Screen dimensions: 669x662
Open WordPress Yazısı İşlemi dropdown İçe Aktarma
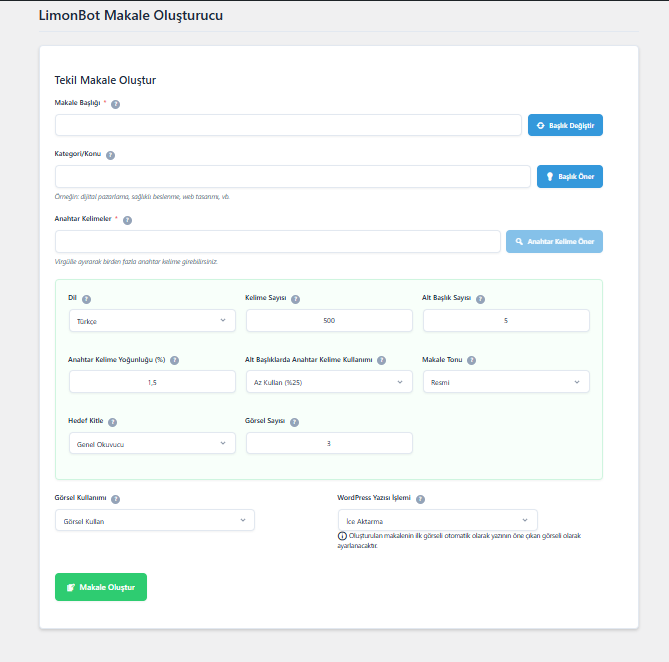438,520
